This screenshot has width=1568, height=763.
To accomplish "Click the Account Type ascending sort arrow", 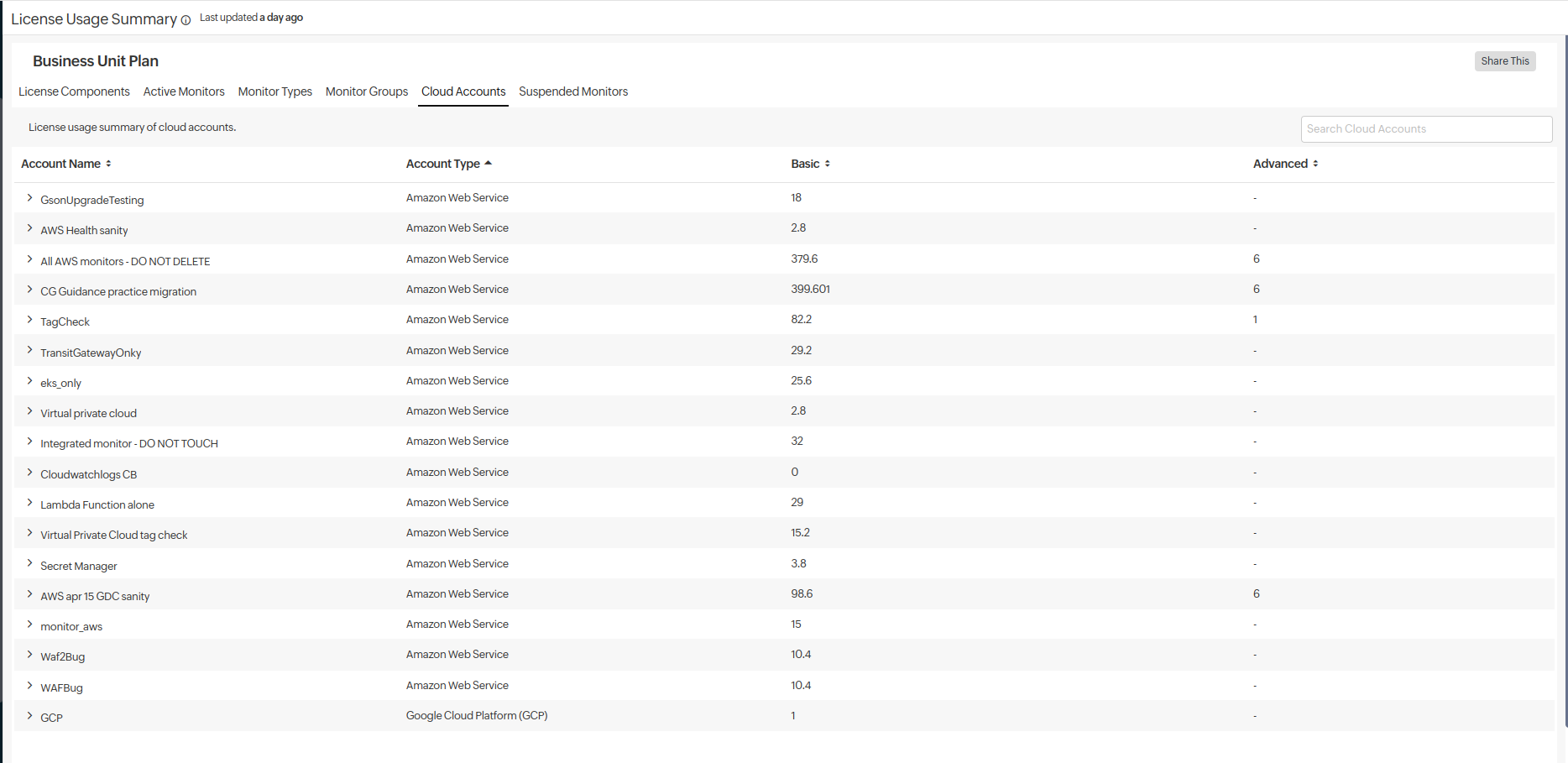I will tap(488, 164).
